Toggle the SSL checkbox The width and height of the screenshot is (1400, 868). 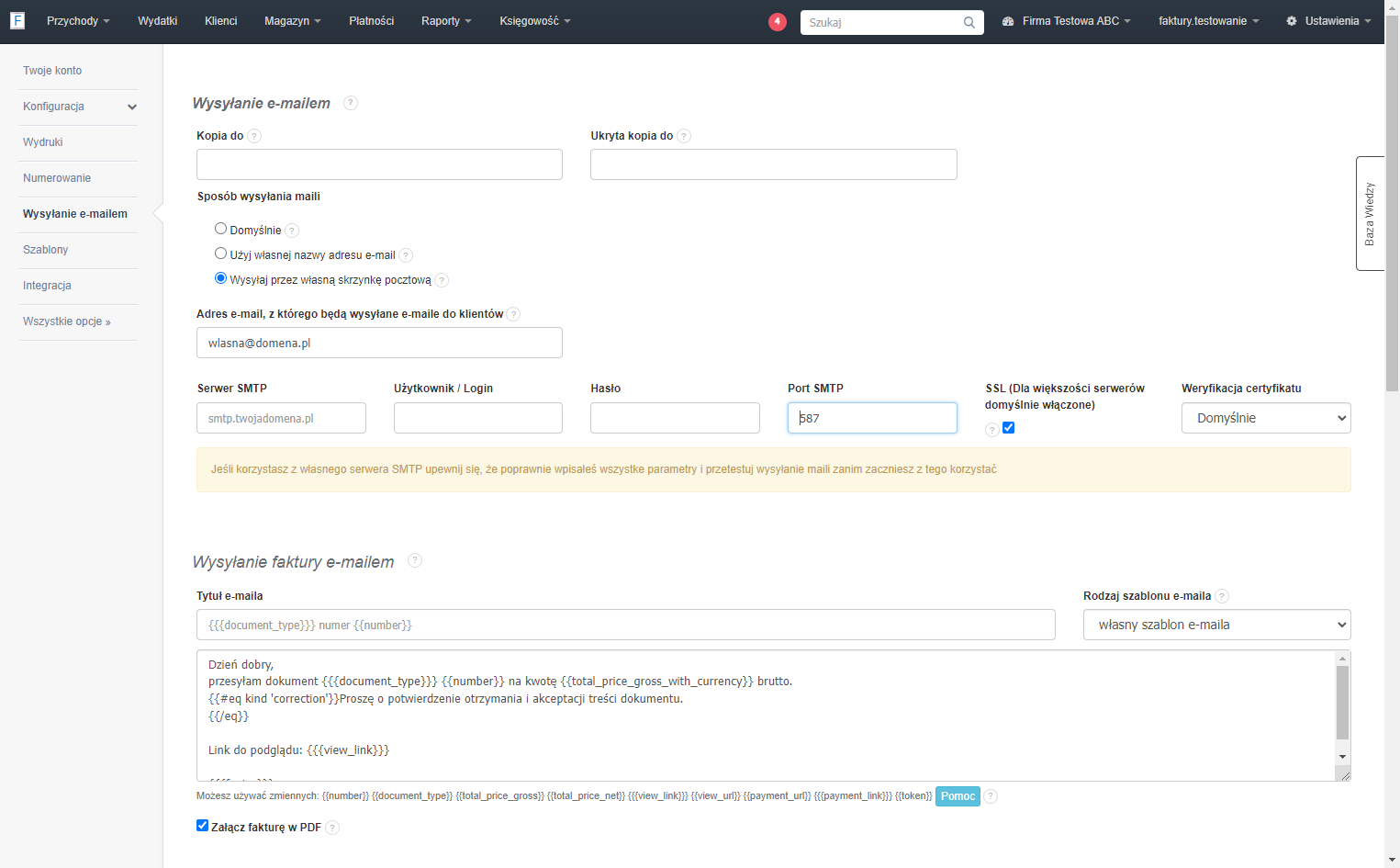click(1008, 427)
